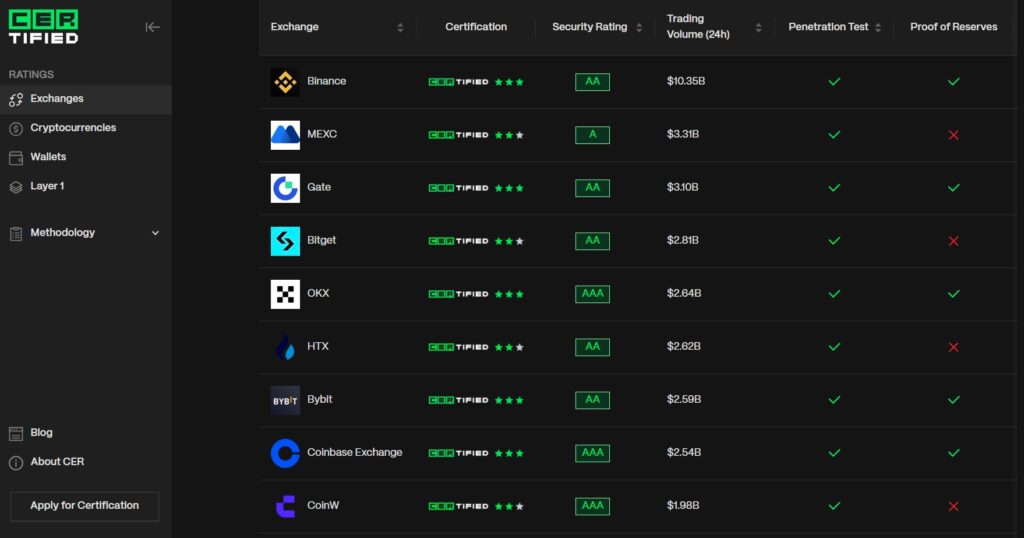Click Binance's AA security rating badge

(592, 82)
